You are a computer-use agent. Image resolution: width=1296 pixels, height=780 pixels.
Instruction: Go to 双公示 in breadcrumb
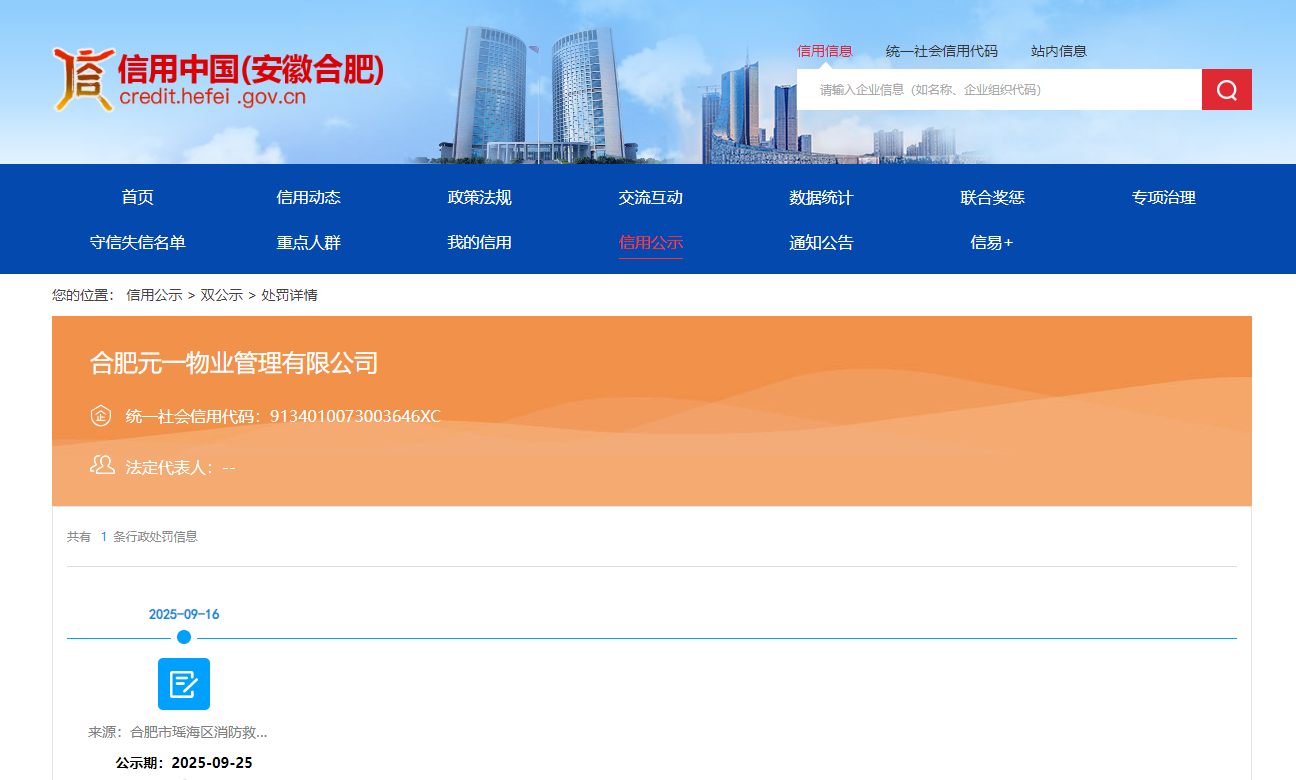point(222,295)
